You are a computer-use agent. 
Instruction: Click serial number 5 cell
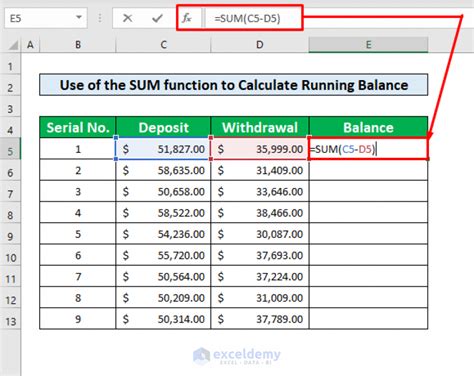coord(78,234)
